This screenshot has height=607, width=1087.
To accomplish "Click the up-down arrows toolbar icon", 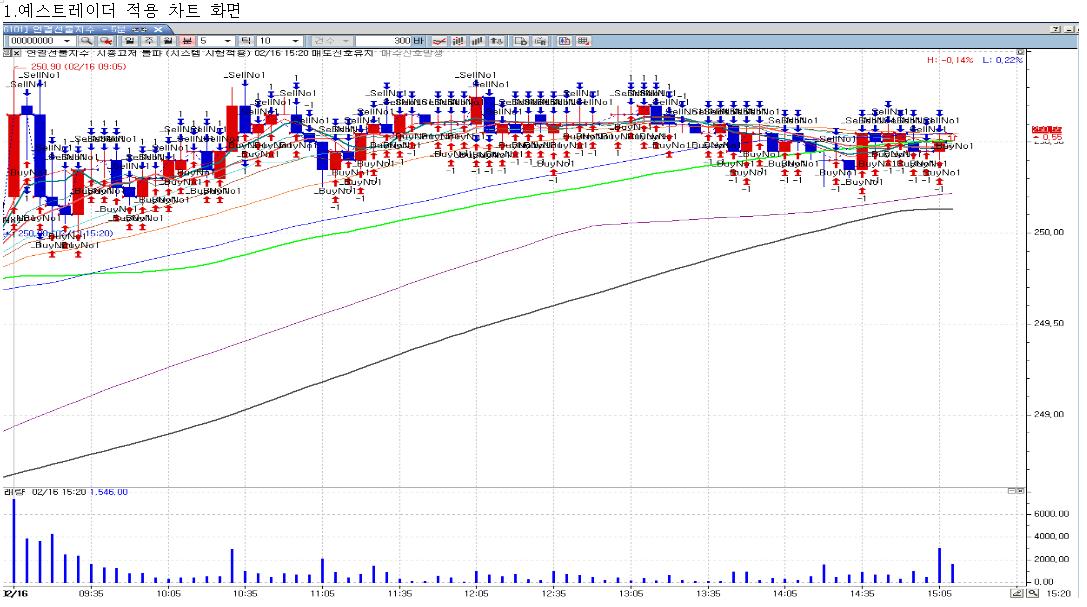I will (497, 41).
